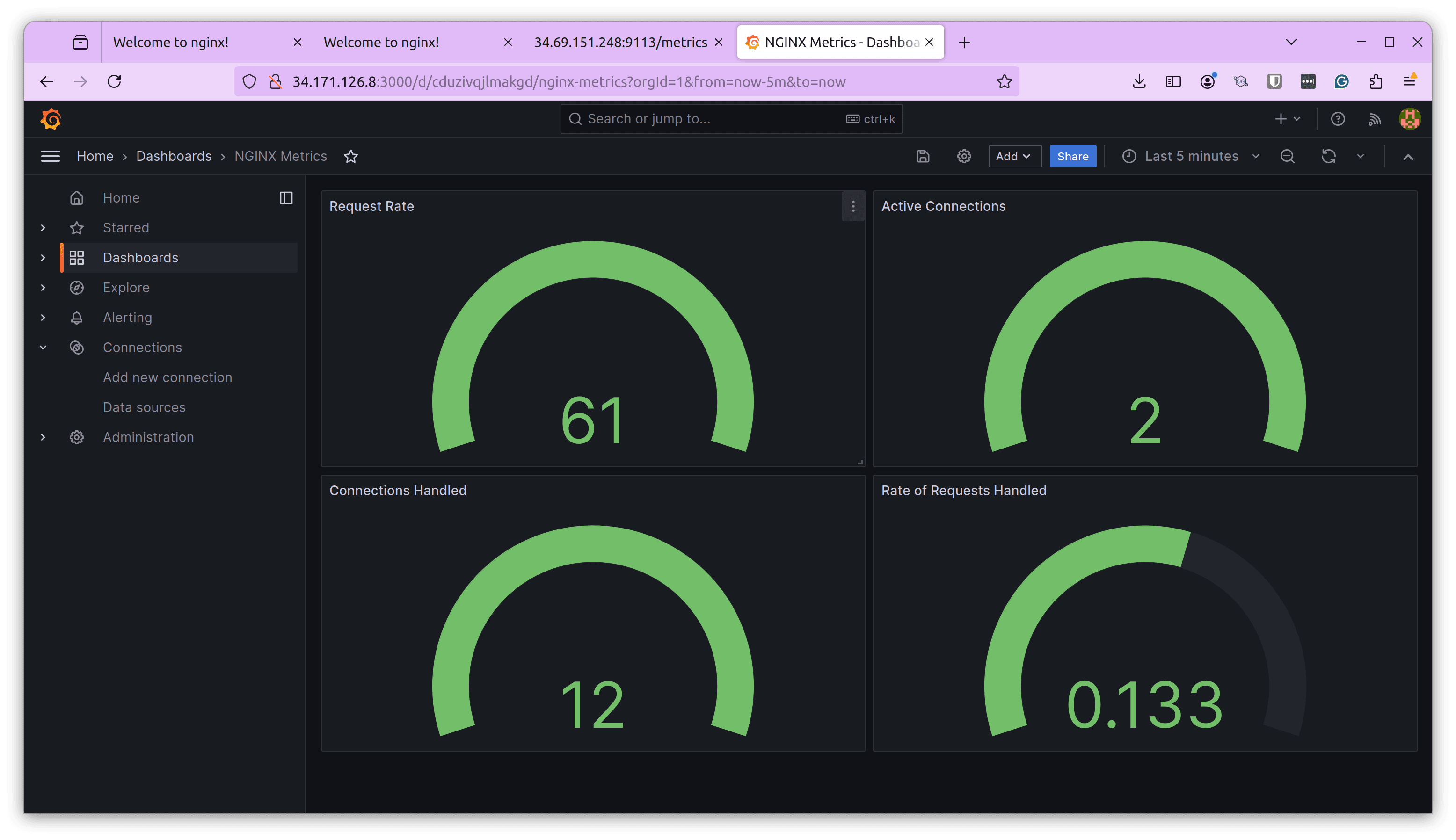Open Connections in the sidebar
This screenshot has width=1456, height=840.
pos(142,348)
